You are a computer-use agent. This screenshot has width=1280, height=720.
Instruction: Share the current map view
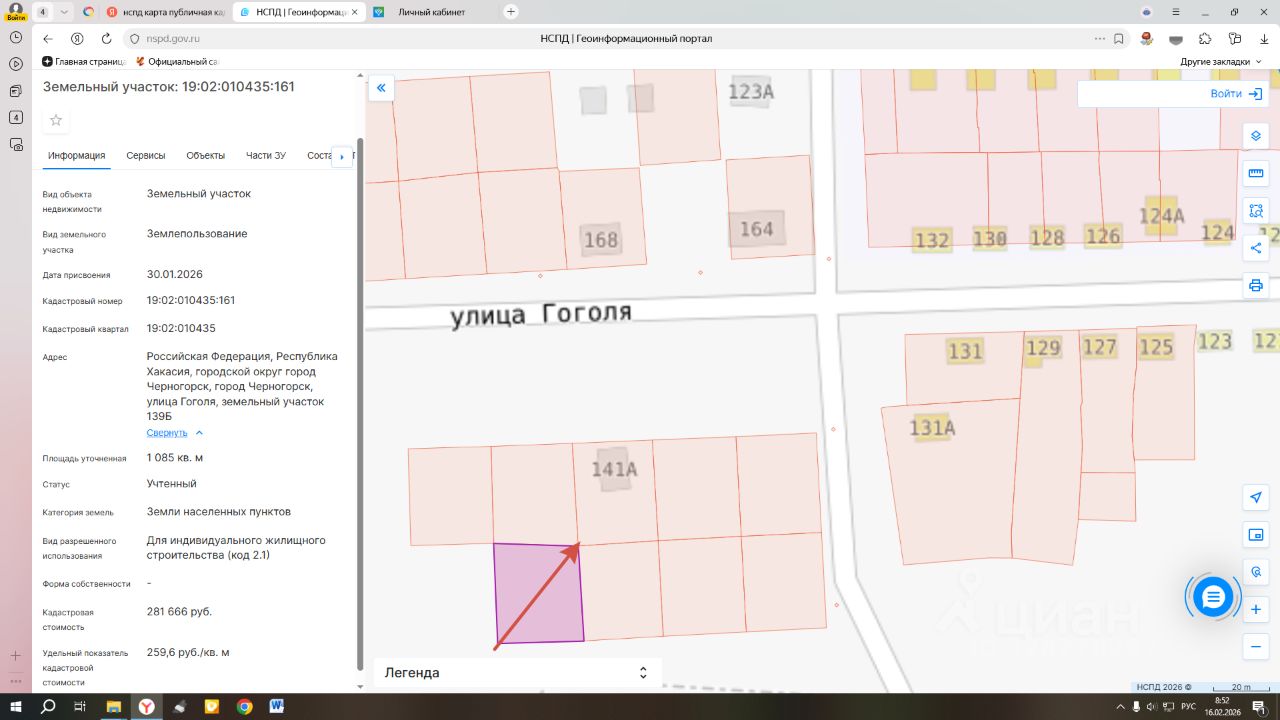(x=1256, y=247)
